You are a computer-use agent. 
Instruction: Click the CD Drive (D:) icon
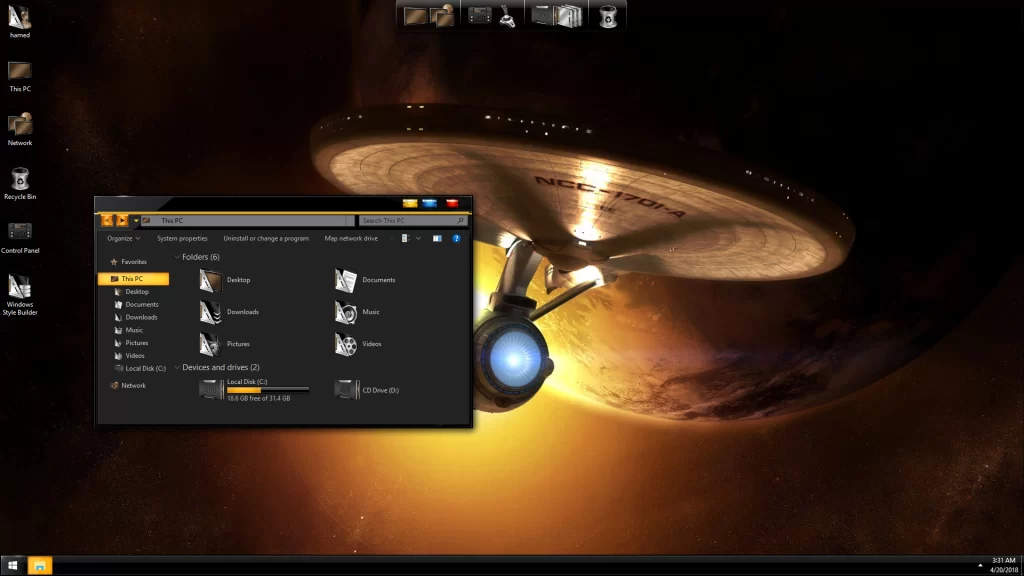[346, 390]
